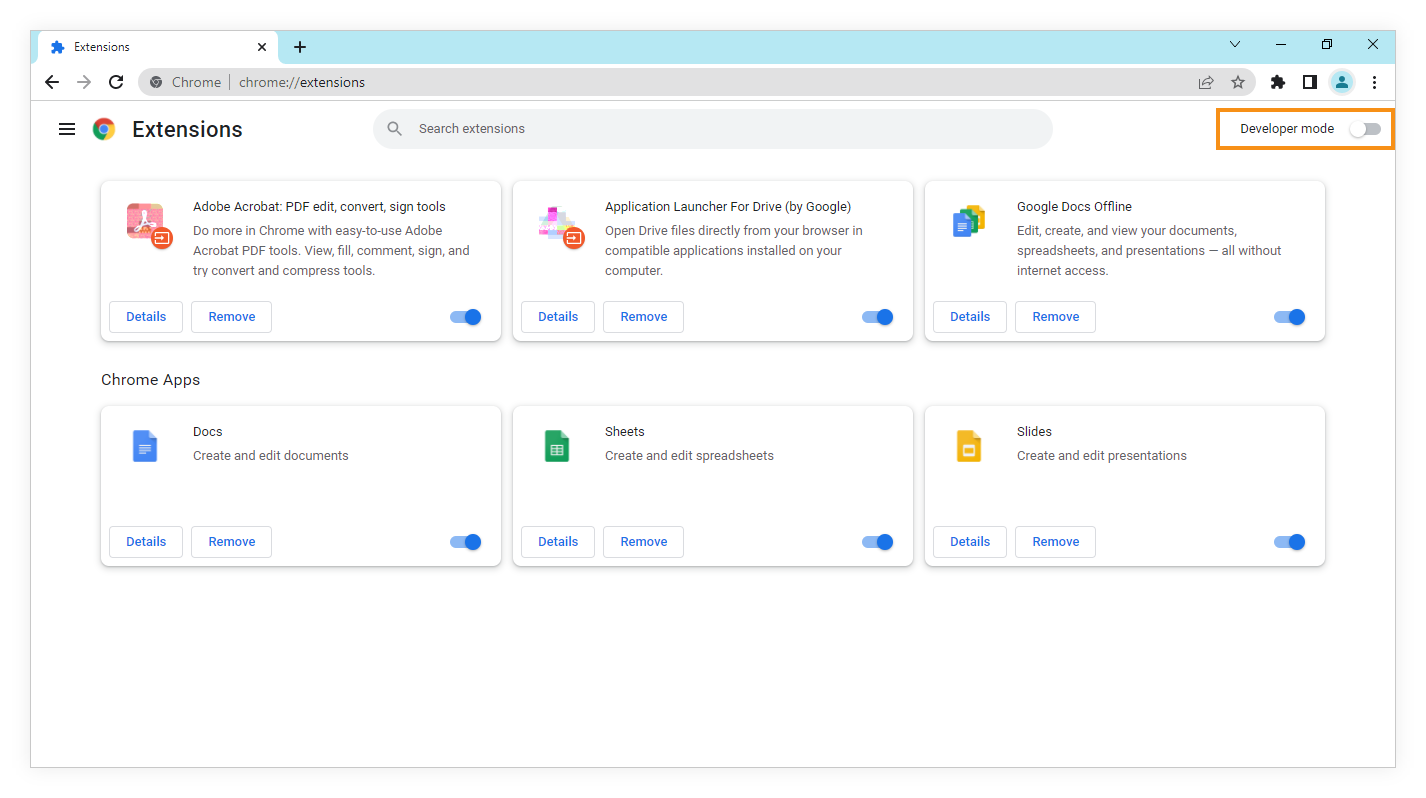
Task: Open the Extensions puzzle-piece toolbar icon
Action: pyautogui.click(x=1278, y=82)
